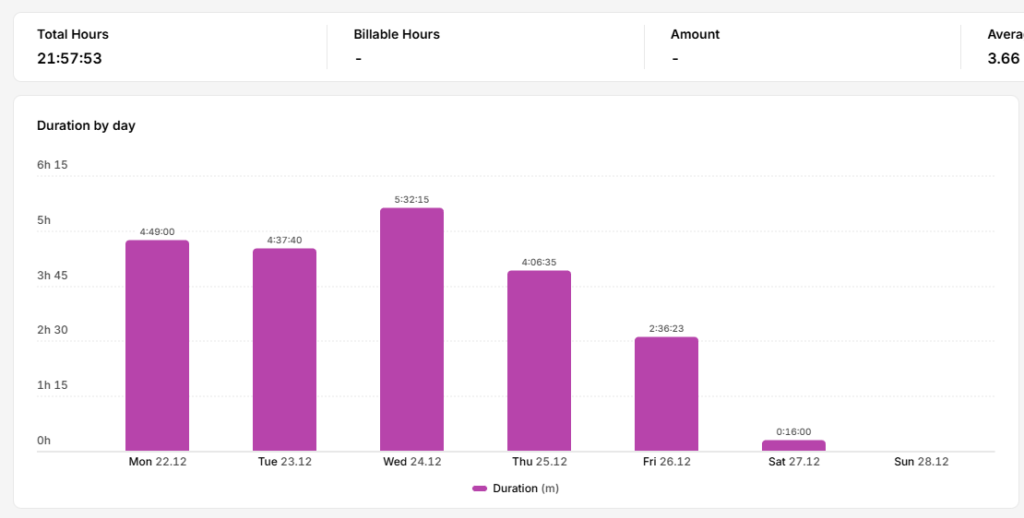Screen dimensions: 1024x518
Task: Click the Duration (m) legend label
Action: [x=526, y=489]
